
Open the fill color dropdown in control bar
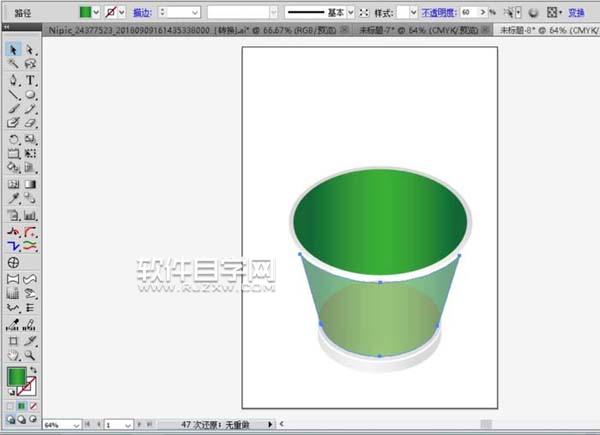click(x=96, y=13)
